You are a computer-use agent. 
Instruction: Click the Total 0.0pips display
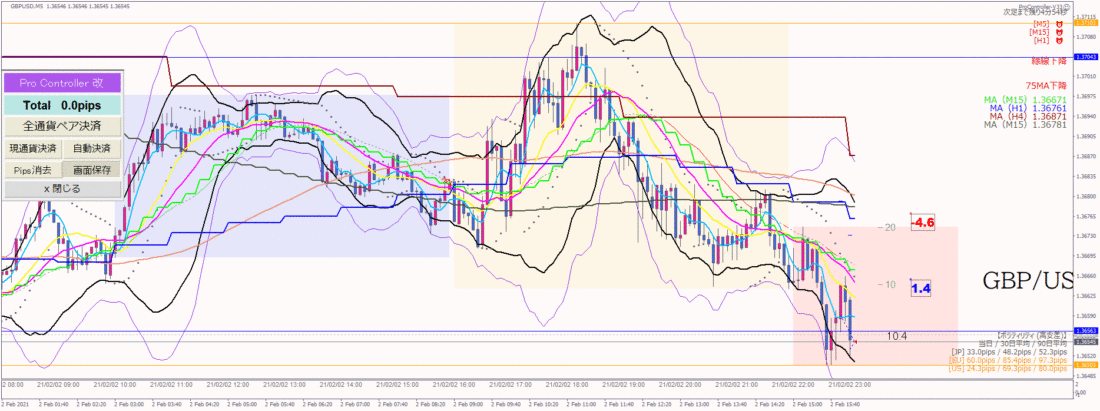tap(61, 105)
